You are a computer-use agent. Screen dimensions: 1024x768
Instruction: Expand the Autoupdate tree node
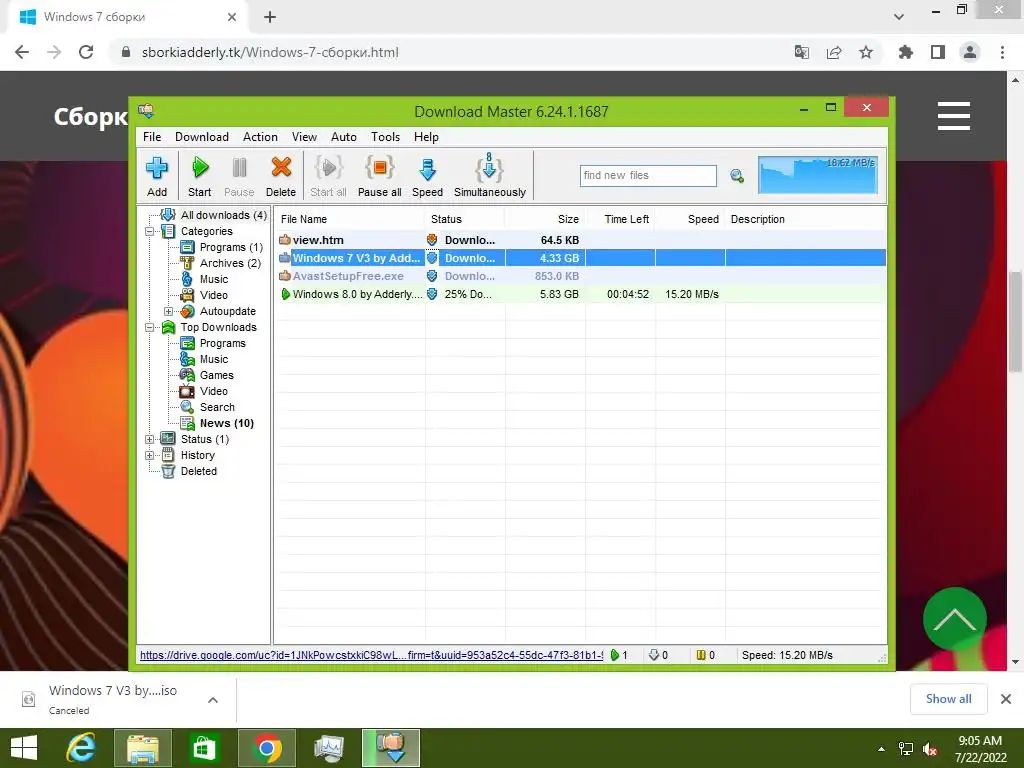pyautogui.click(x=168, y=312)
